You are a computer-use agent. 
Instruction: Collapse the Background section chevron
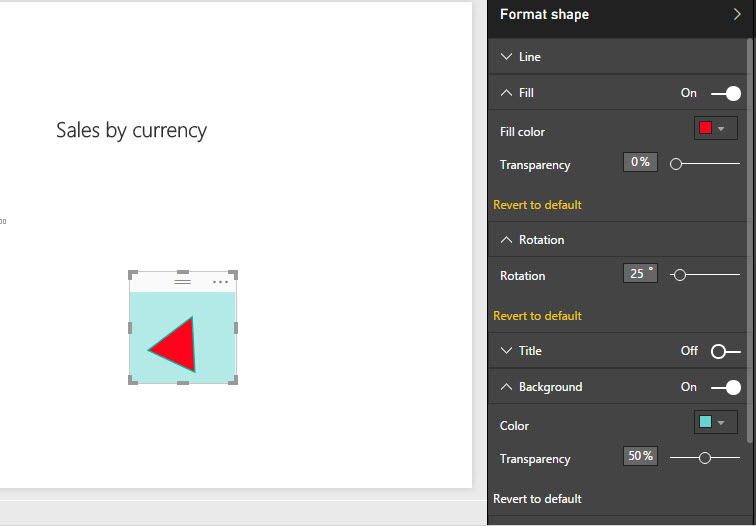tap(506, 387)
